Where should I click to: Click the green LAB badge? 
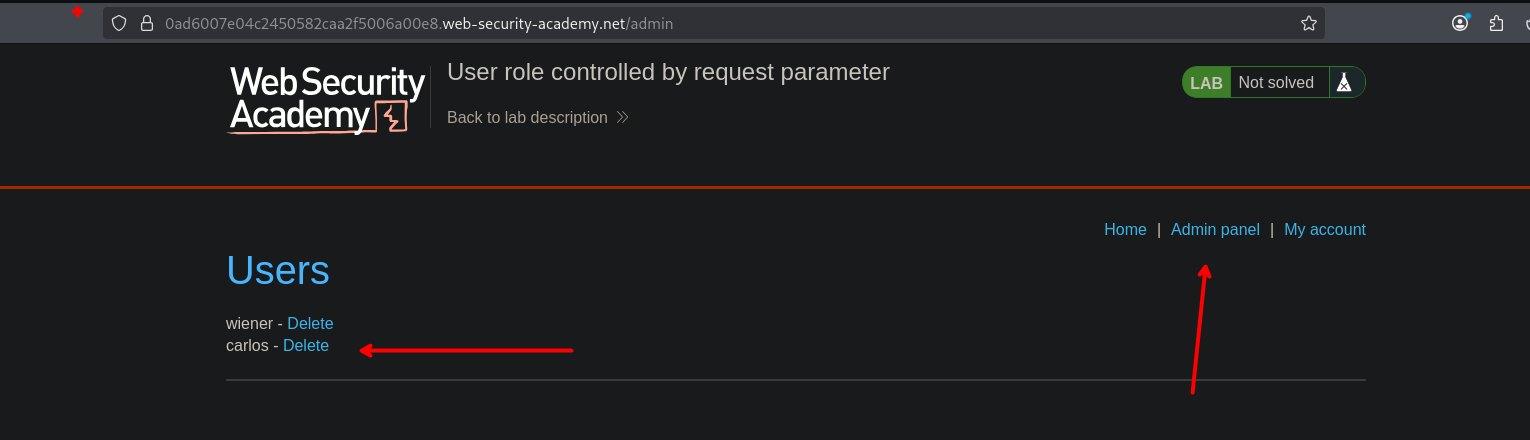click(1206, 83)
